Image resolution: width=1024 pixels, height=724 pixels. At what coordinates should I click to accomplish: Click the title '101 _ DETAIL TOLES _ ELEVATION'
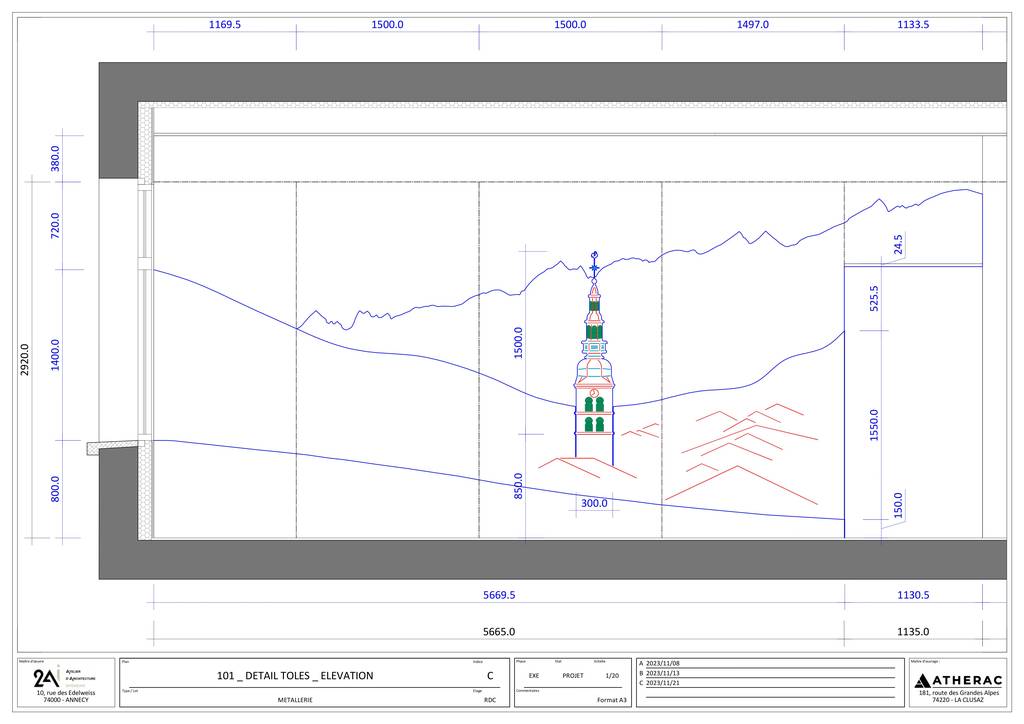[x=295, y=676]
